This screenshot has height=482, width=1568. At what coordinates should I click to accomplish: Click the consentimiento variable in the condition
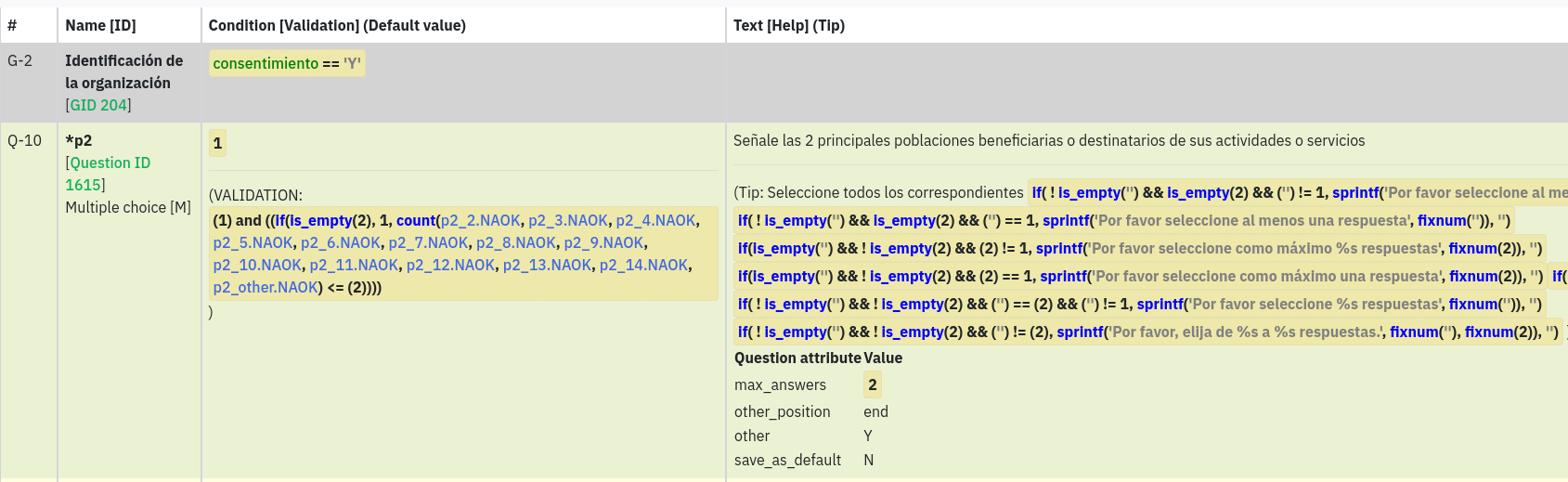[266, 63]
